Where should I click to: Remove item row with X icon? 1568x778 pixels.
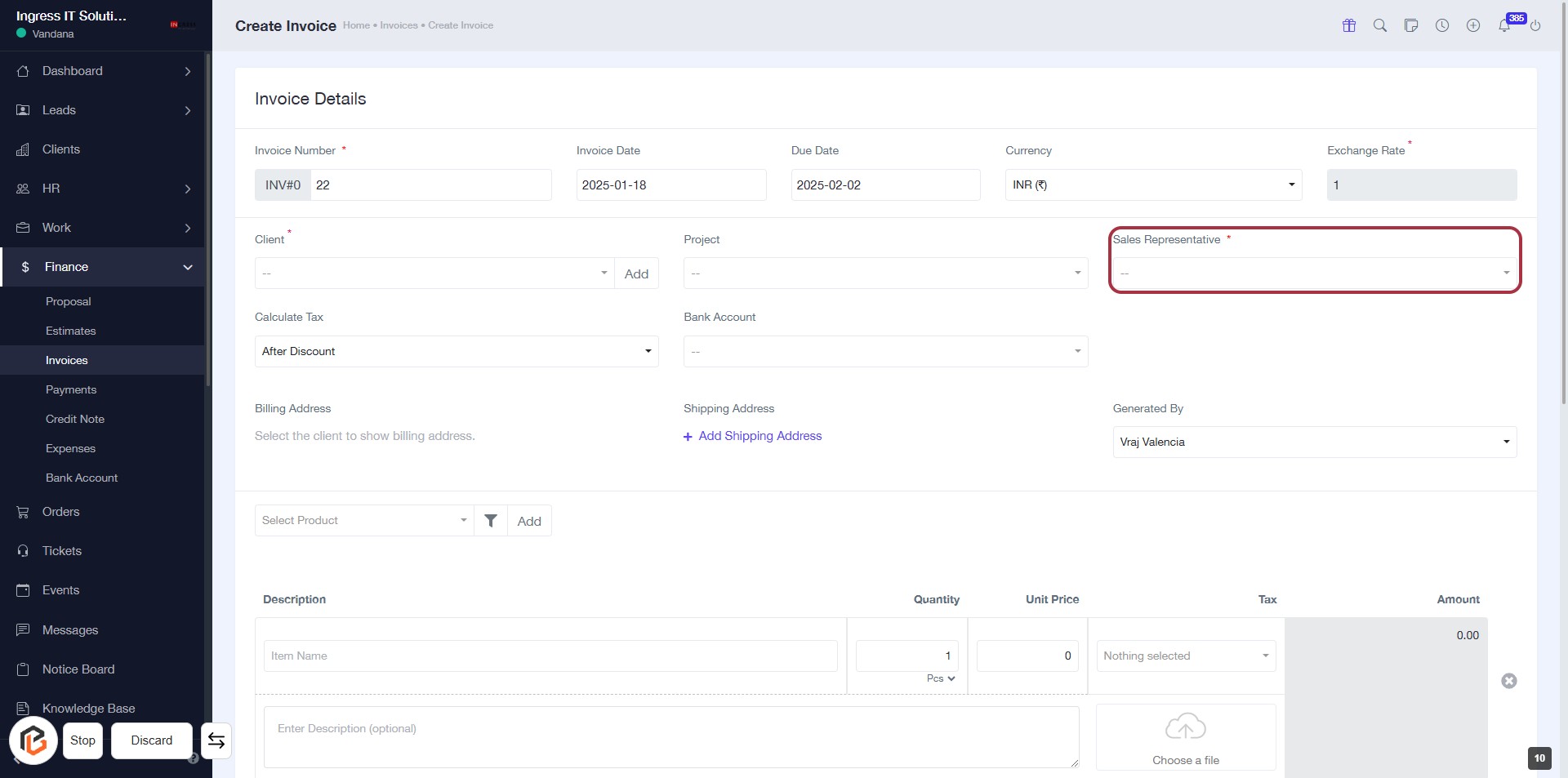pyautogui.click(x=1509, y=681)
